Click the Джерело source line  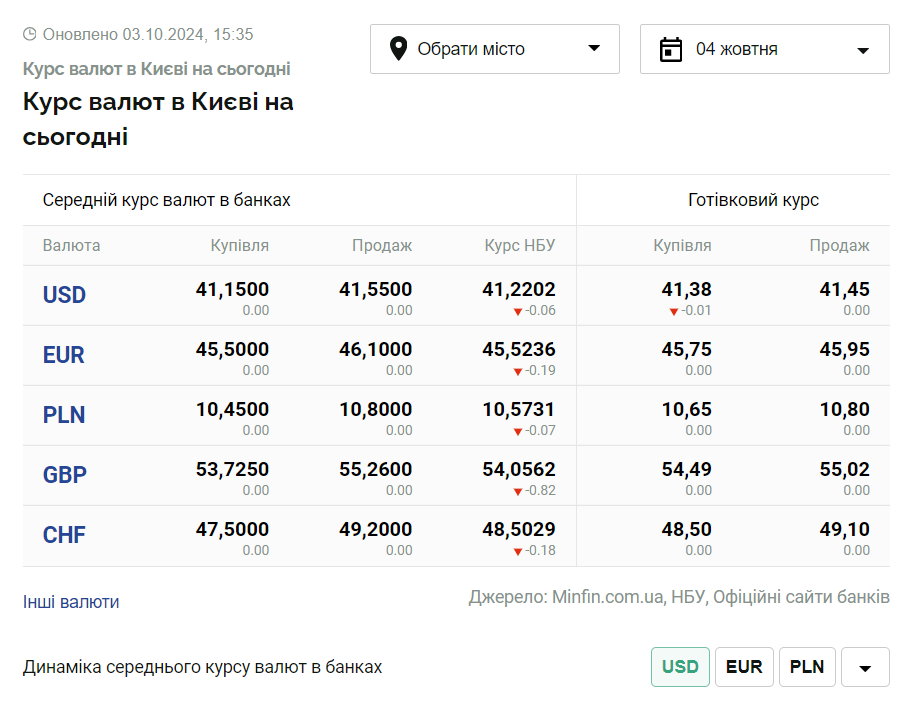click(x=679, y=597)
